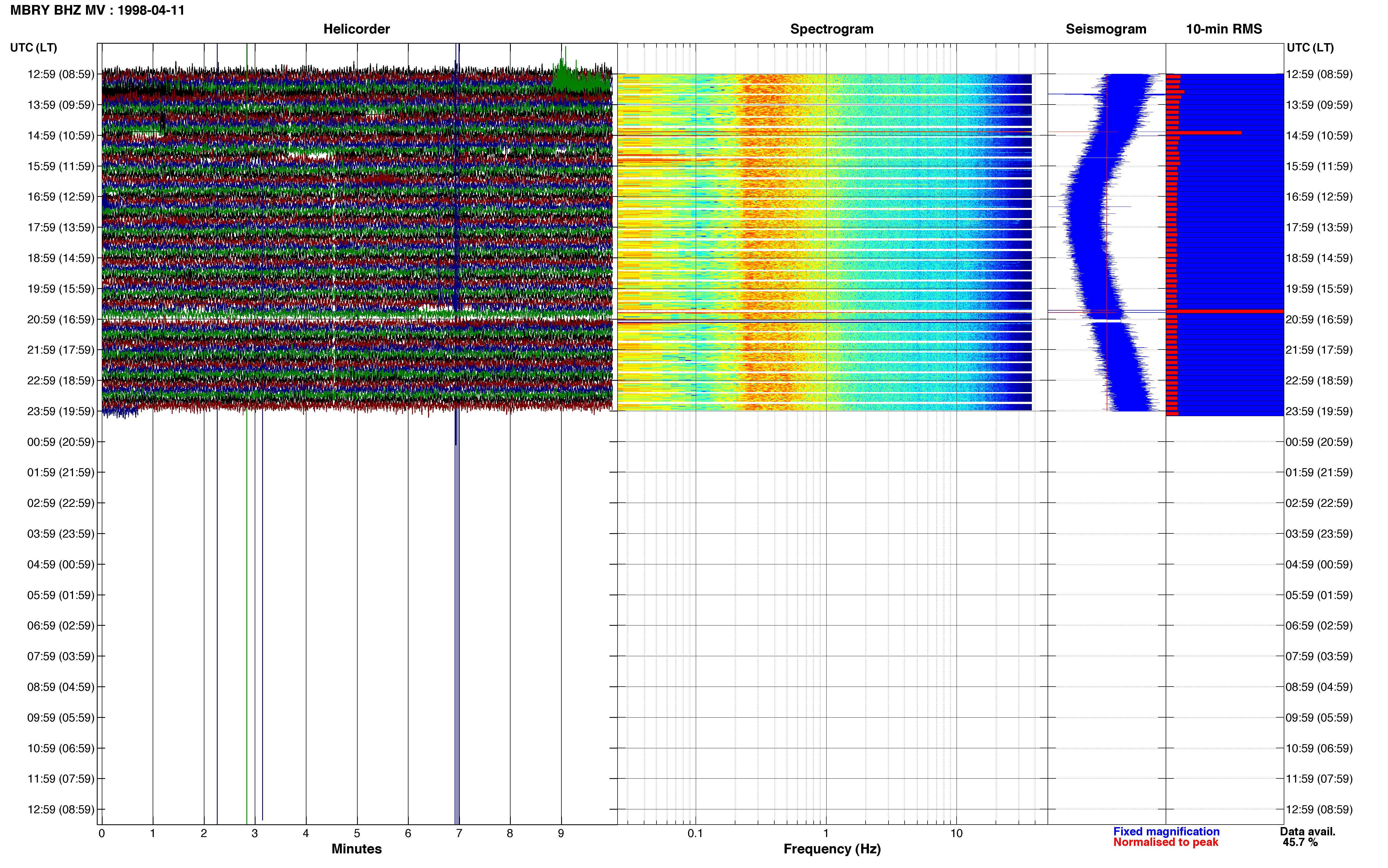
Task: Click the 8 tick on Minutes axis
Action: click(510, 833)
